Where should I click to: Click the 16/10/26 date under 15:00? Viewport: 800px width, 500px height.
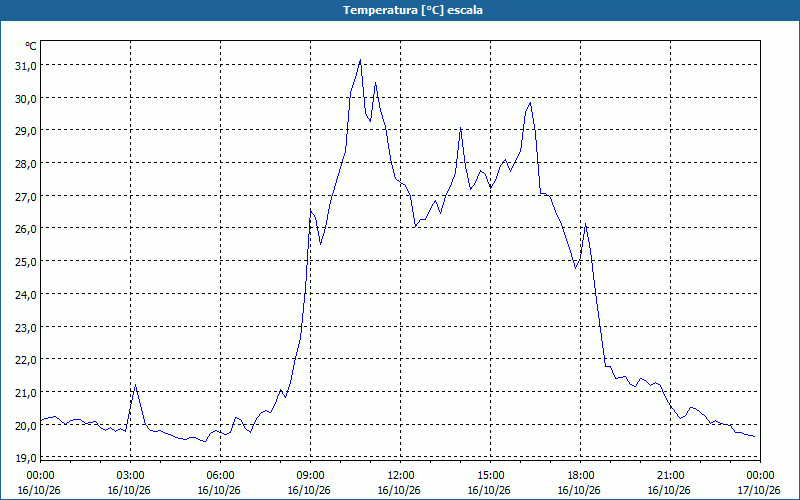pyautogui.click(x=489, y=490)
